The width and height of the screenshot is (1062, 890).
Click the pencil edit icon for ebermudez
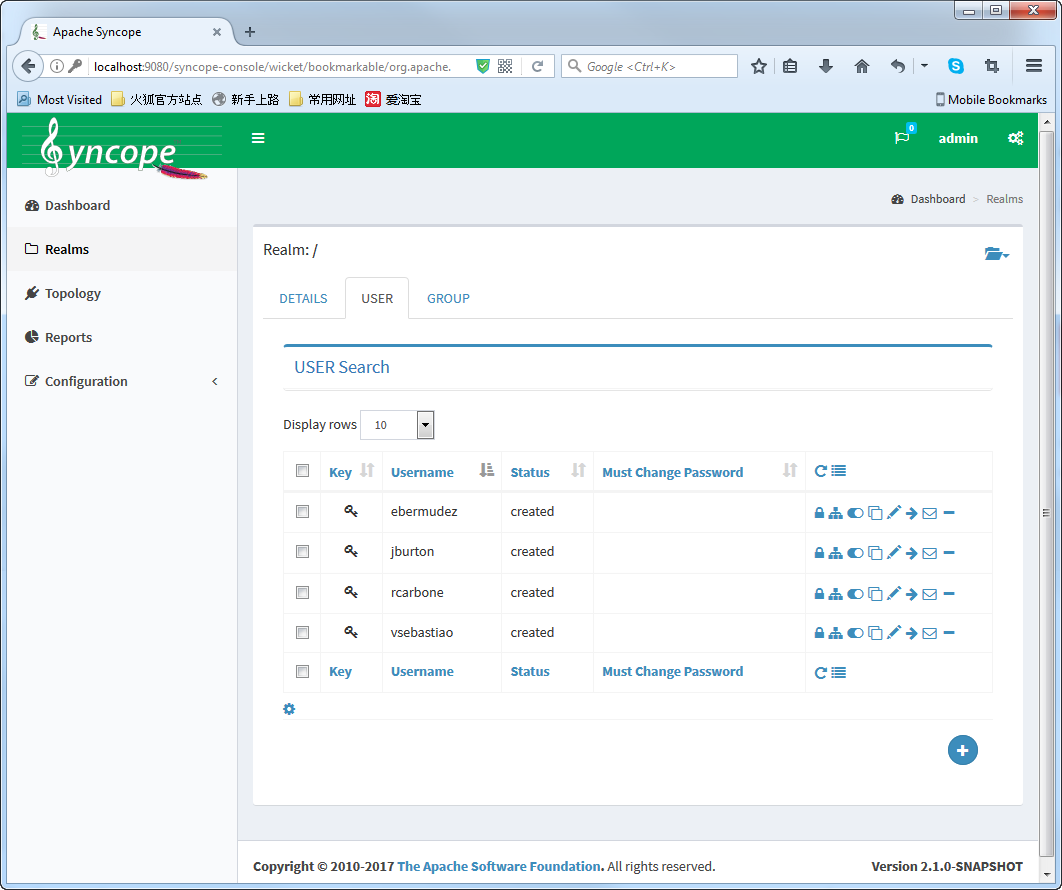[894, 512]
